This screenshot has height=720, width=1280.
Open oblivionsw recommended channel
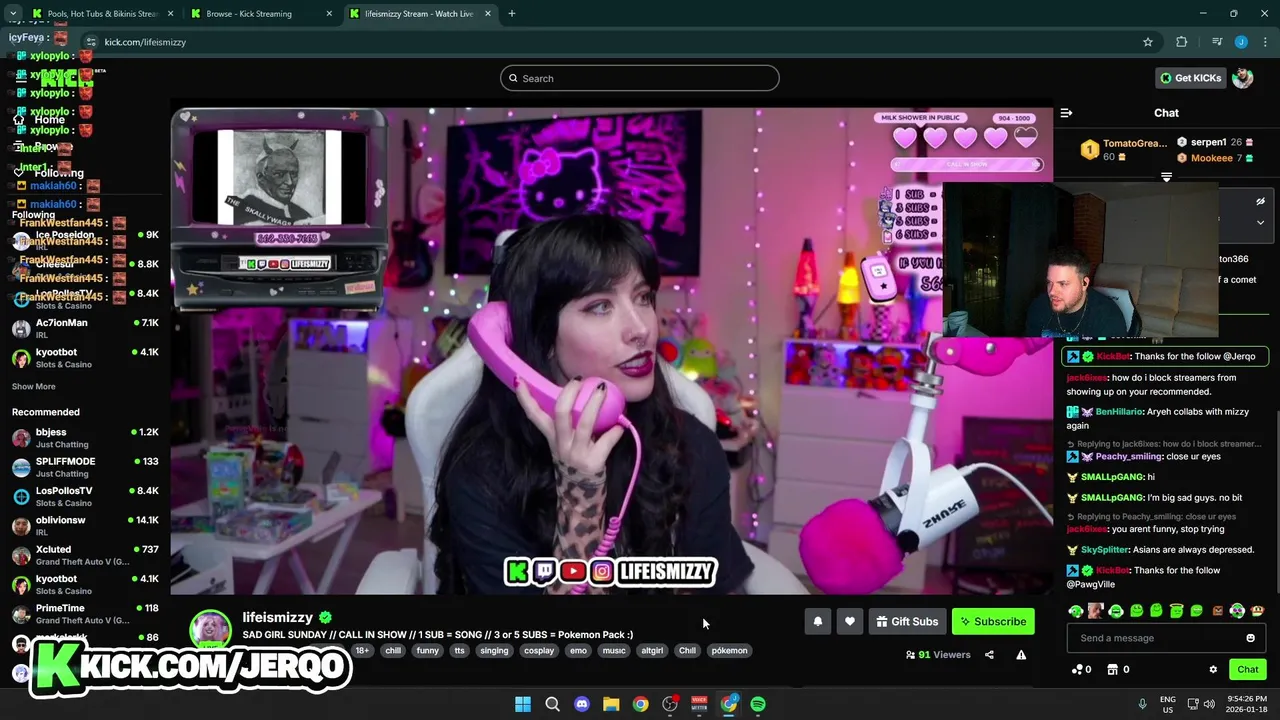point(85,526)
